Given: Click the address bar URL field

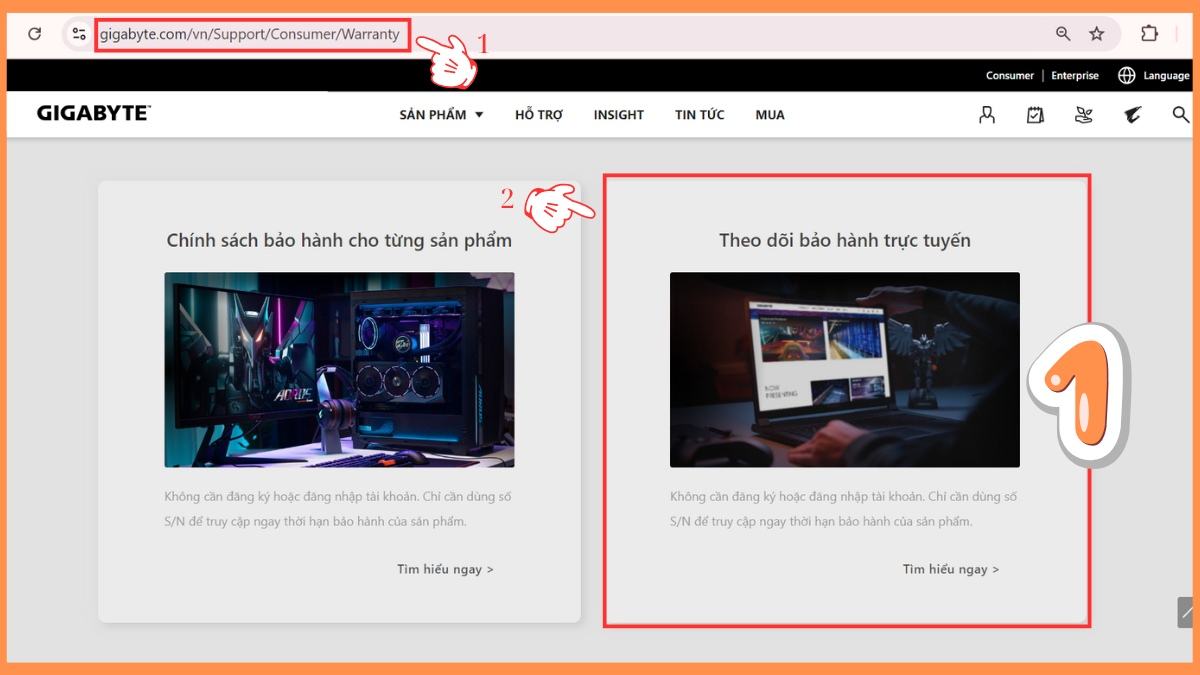Looking at the screenshot, I should point(250,34).
